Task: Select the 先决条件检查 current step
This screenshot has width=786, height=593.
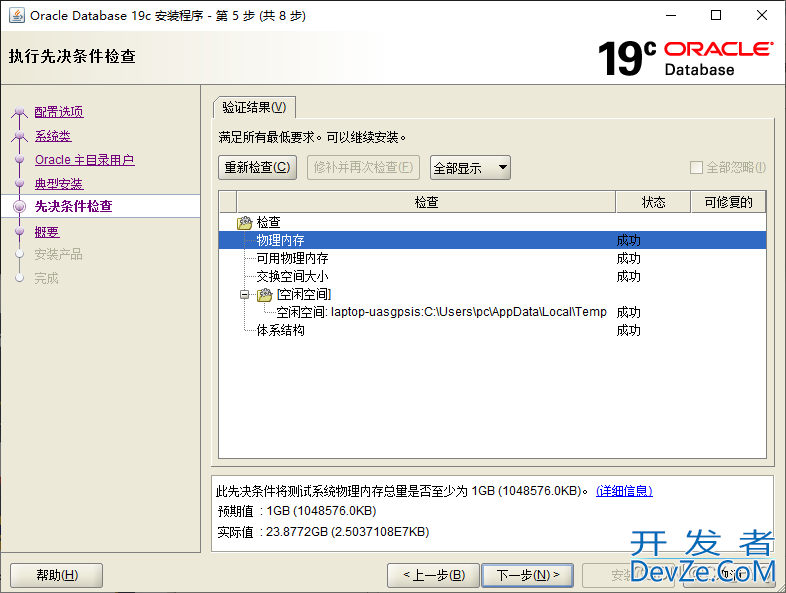Action: 73,206
